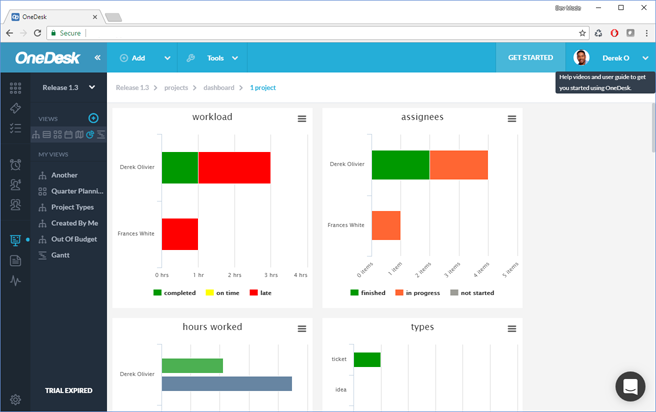
Task: Switch to Gantt view icon in views row
Action: point(101,135)
